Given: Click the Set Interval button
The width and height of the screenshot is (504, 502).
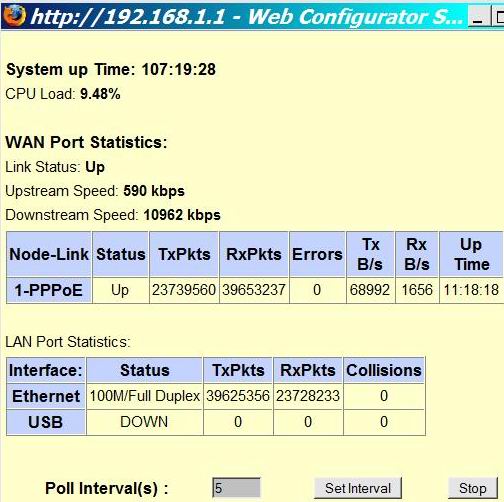Looking at the screenshot, I should (x=358, y=488).
